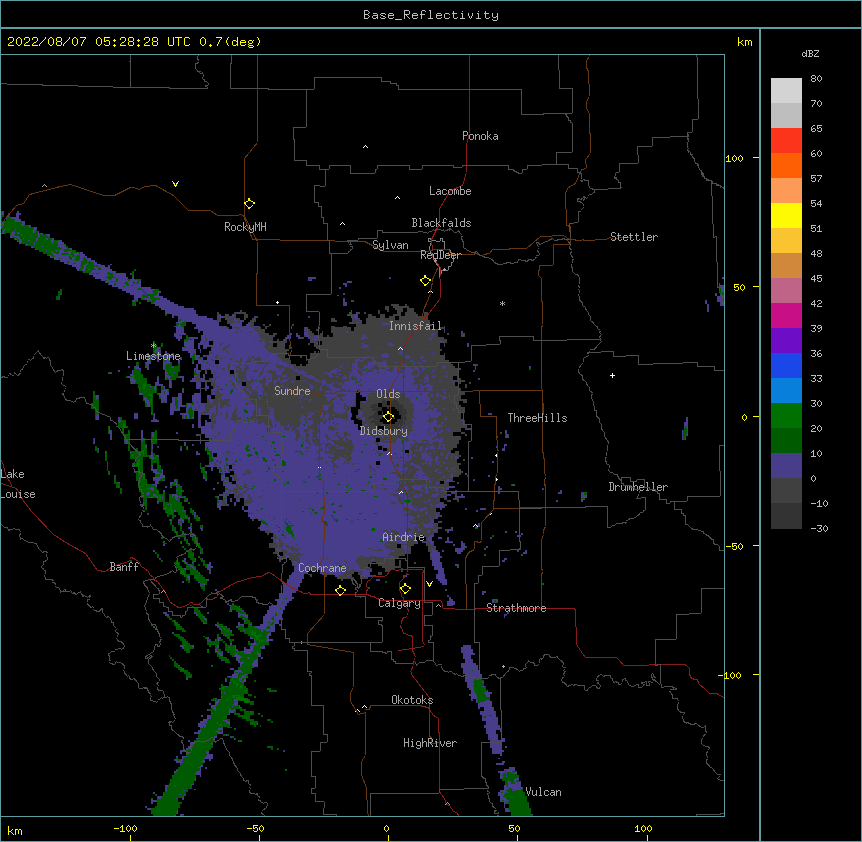The width and height of the screenshot is (862, 842).
Task: Select the blue 36–33 dBZ legend swatch
Action: (x=786, y=366)
